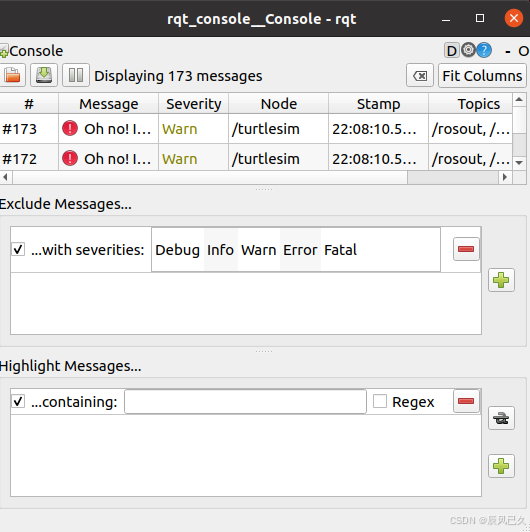Click the horizontal scrollbar right arrow
Image resolution: width=530 pixels, height=532 pixels.
[505, 177]
